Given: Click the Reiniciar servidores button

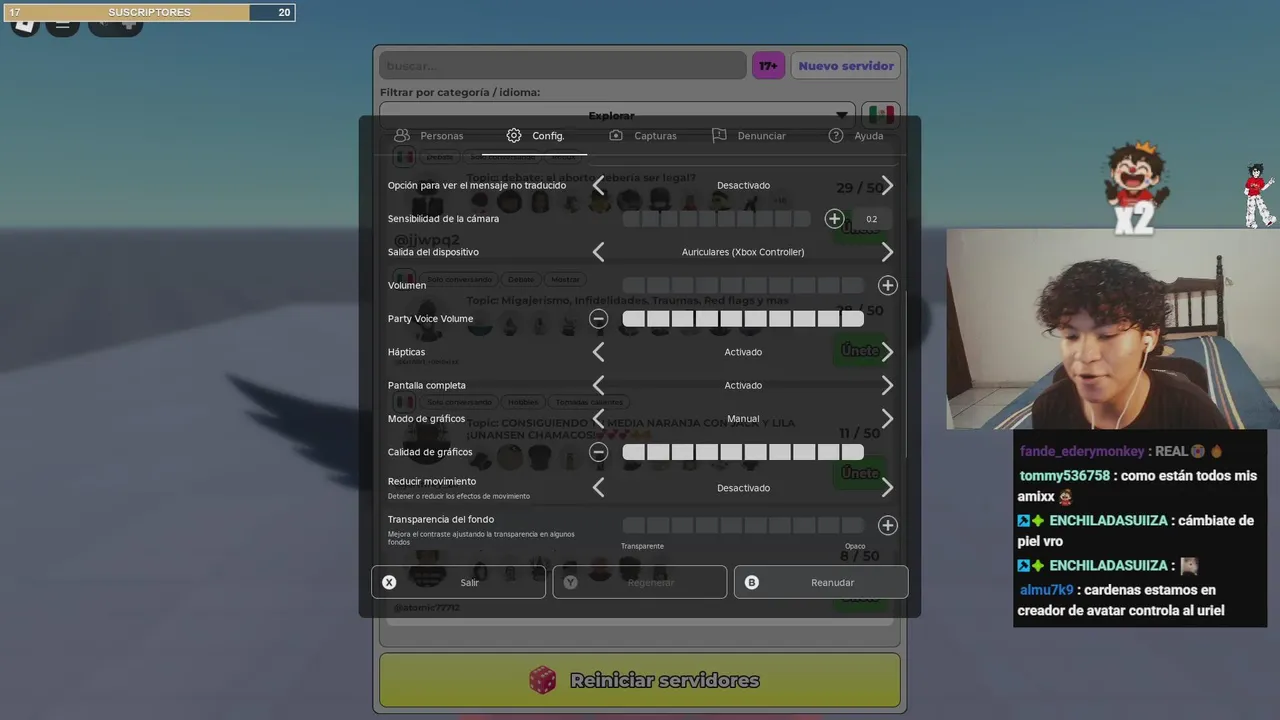Looking at the screenshot, I should [x=640, y=680].
